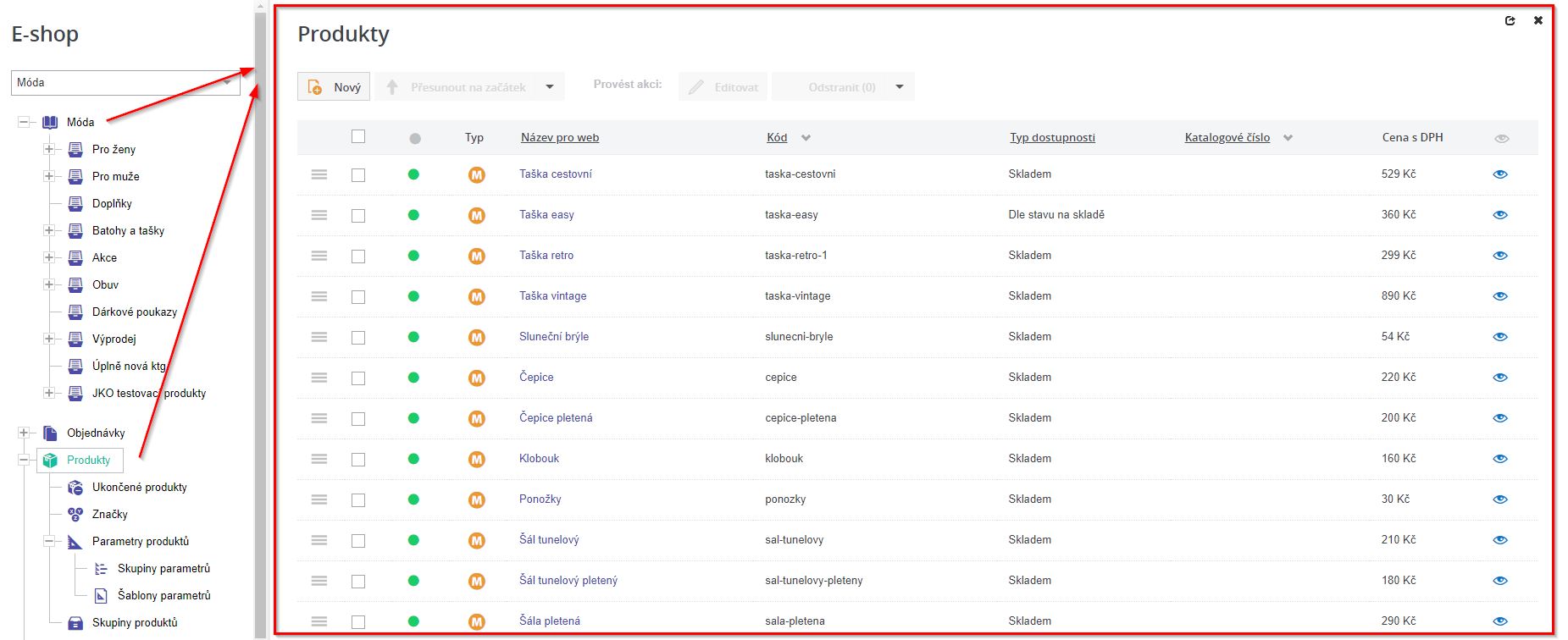Open the Móda dropdown selector
Viewport: 1568px width, 640px height.
point(125,82)
